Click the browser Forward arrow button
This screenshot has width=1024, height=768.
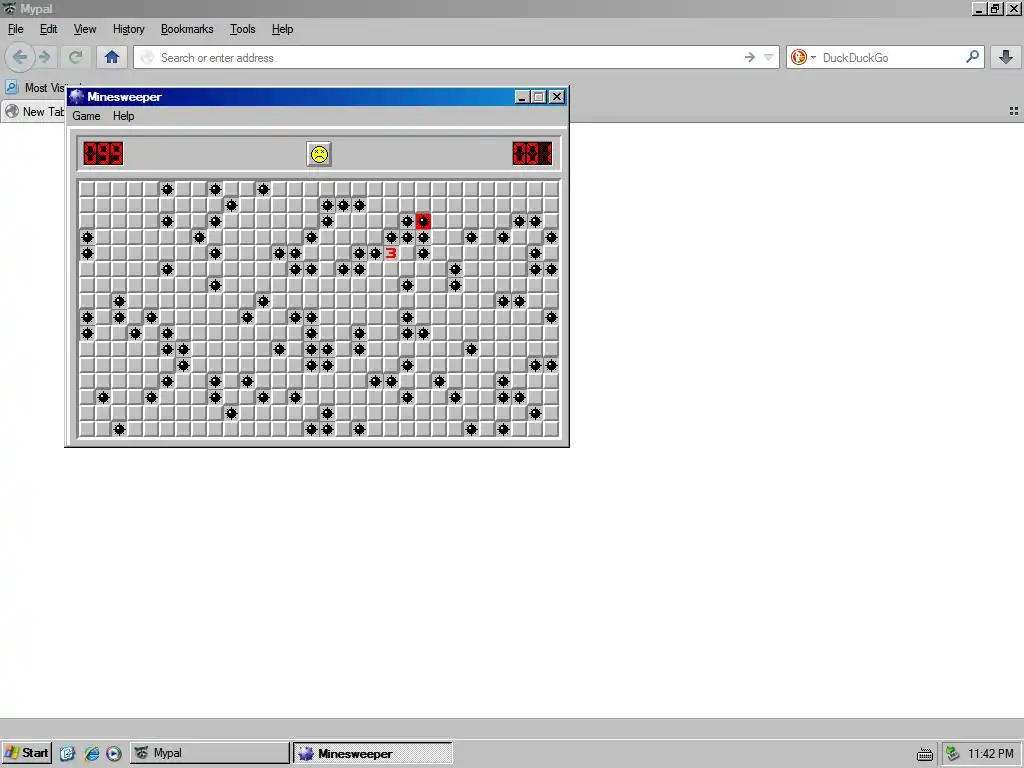coord(44,57)
